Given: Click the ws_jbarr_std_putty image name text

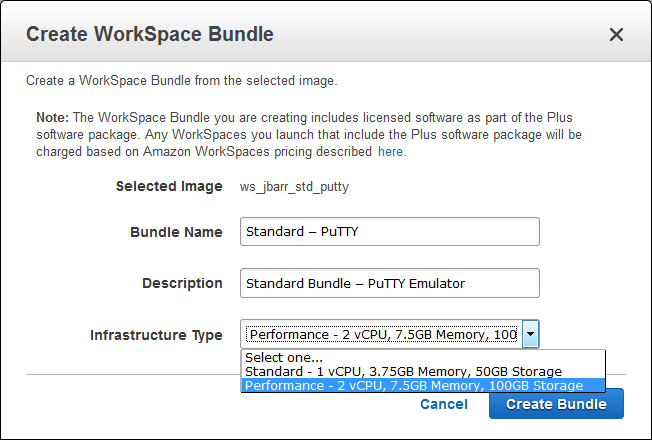Looking at the screenshot, I should coord(295,186).
